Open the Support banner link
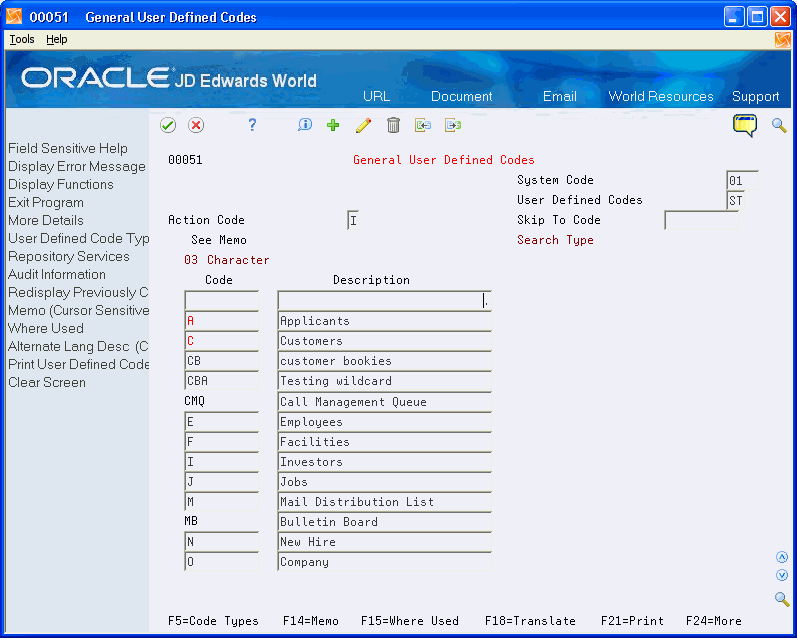797x638 pixels. (755, 96)
